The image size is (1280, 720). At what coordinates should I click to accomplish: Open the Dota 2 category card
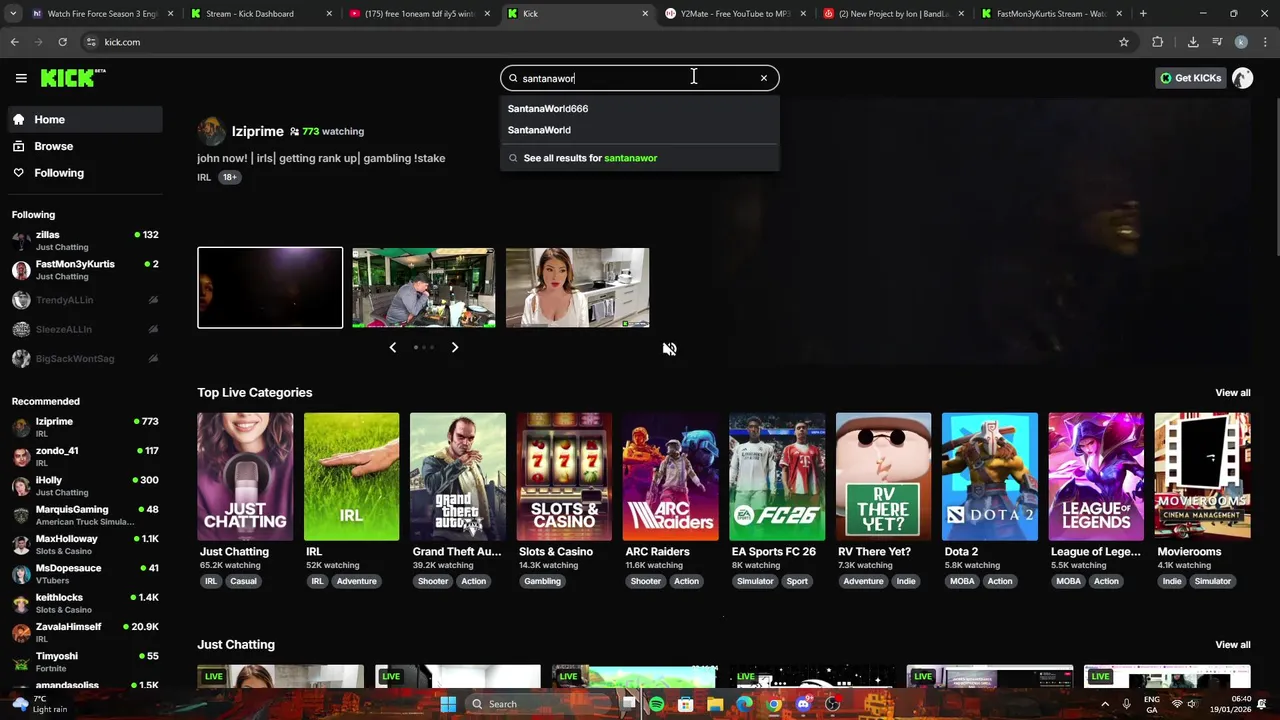tap(990, 476)
